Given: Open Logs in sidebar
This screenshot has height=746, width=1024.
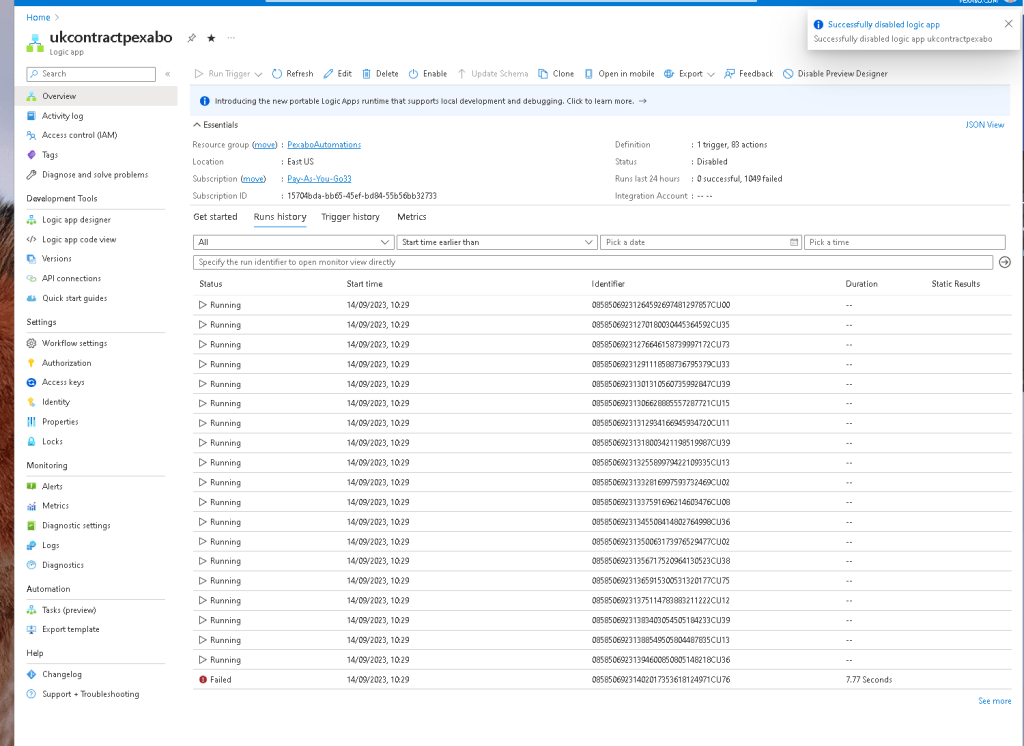Looking at the screenshot, I should (x=50, y=545).
